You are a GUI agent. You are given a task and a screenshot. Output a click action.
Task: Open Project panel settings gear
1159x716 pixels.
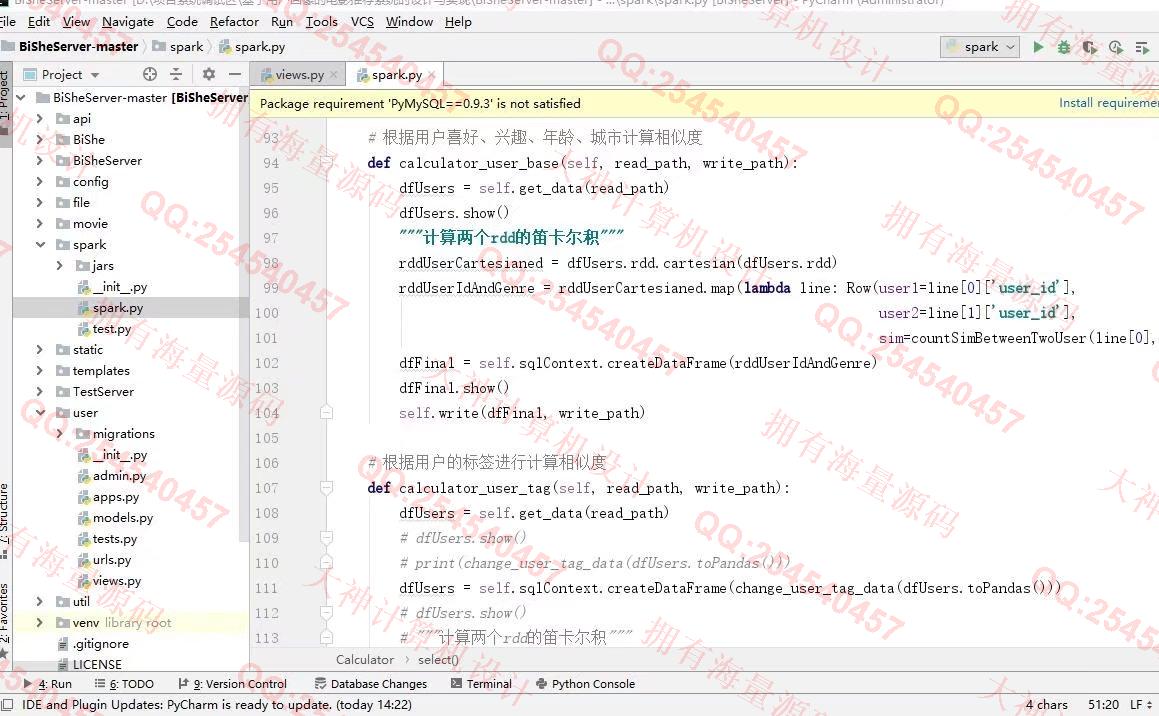click(209, 74)
